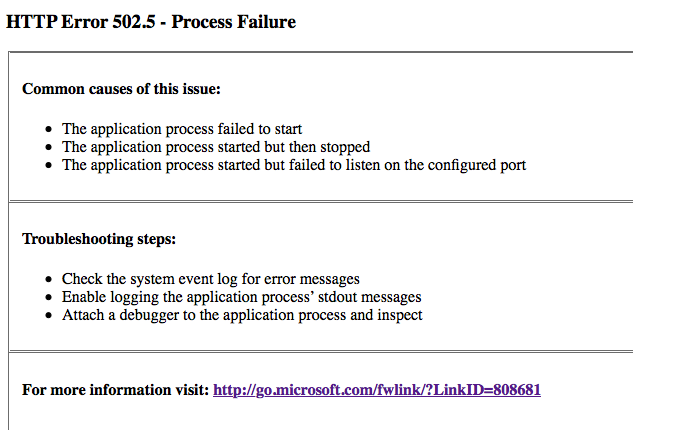Click the bullet before 'Attach a debugger'
Image resolution: width=685 pixels, height=430 pixels.
pyautogui.click(x=48, y=316)
